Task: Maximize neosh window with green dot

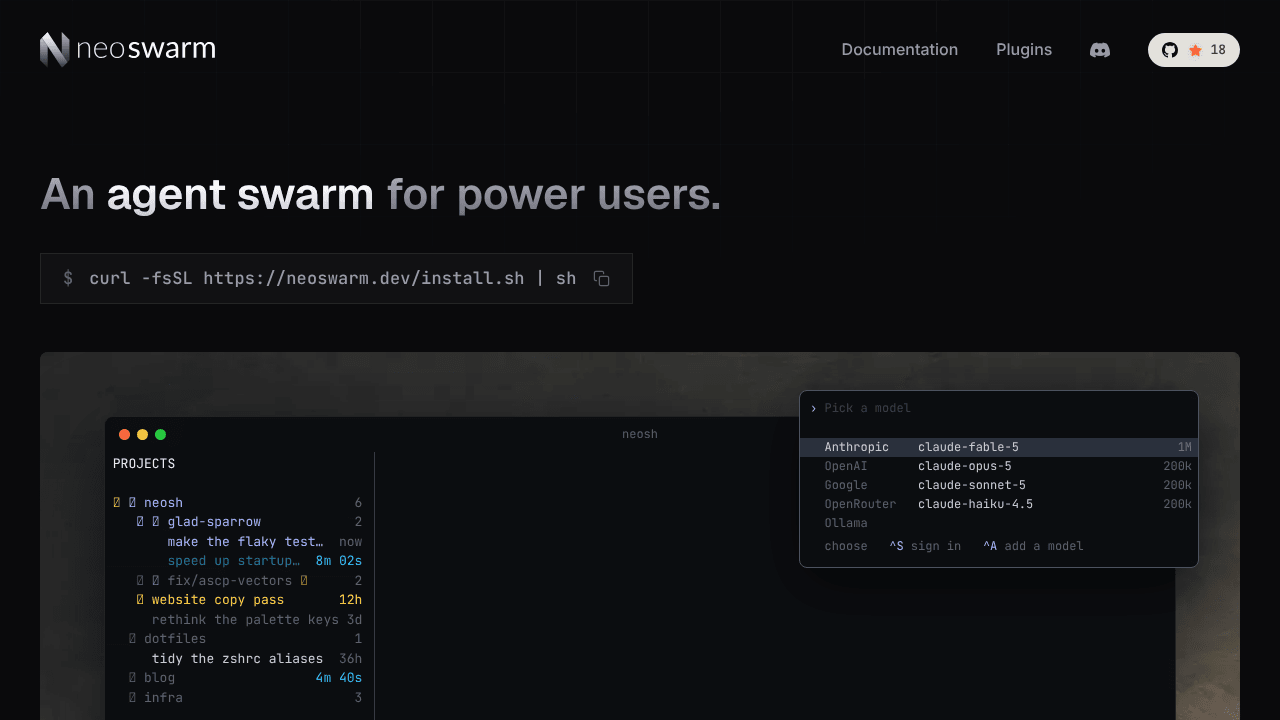Action: [x=161, y=434]
